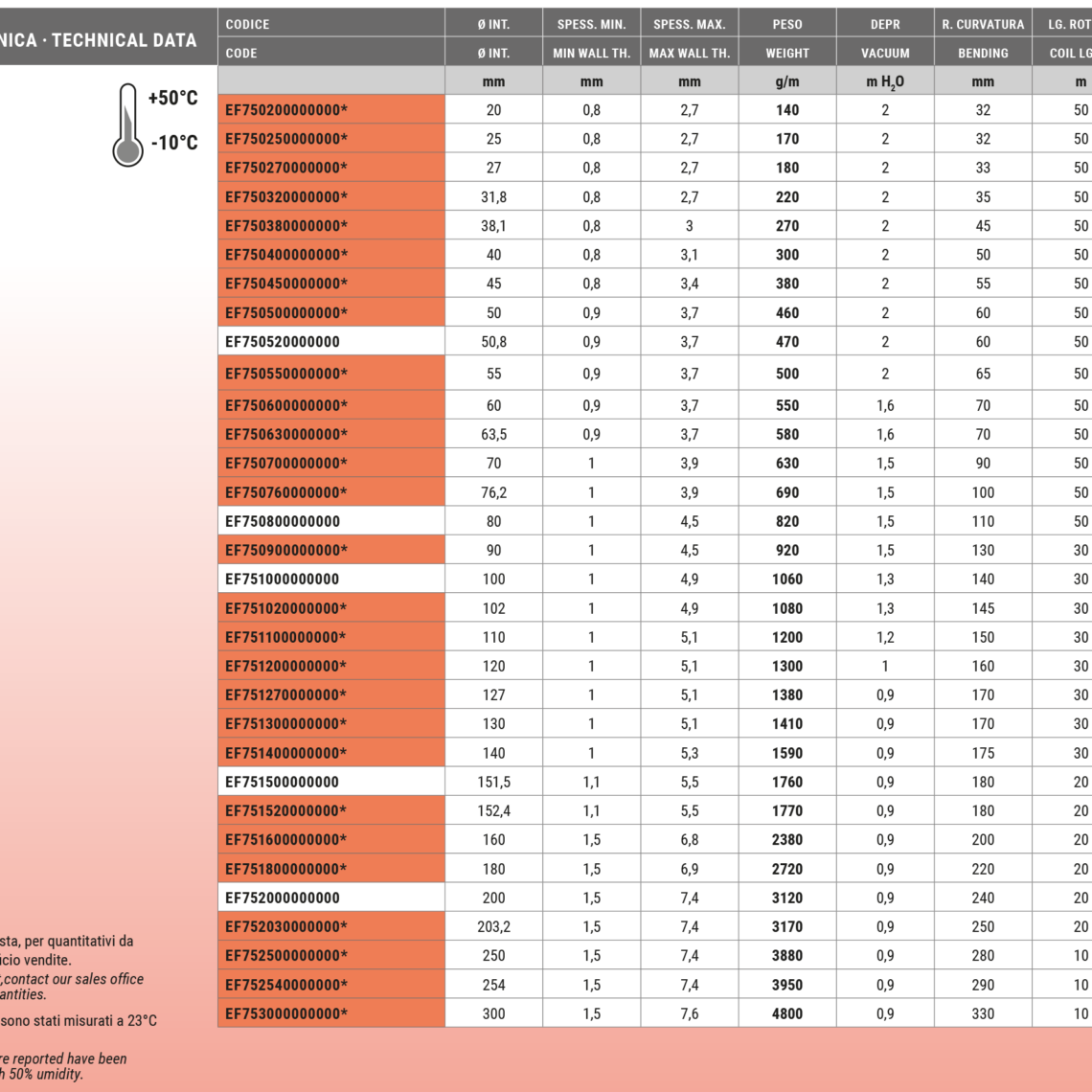The width and height of the screenshot is (1092, 1092).
Task: Click the +50°C maximum temperature label
Action: (x=173, y=98)
